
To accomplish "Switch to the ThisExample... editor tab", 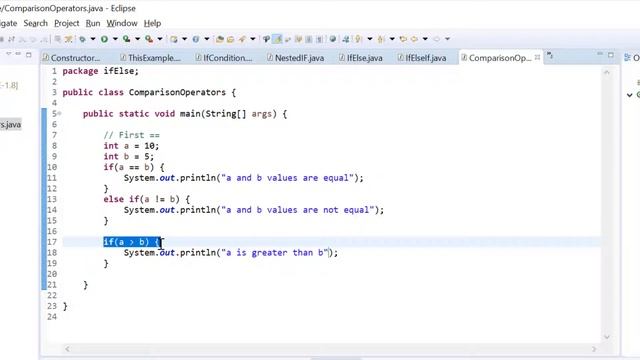I will click(x=150, y=58).
